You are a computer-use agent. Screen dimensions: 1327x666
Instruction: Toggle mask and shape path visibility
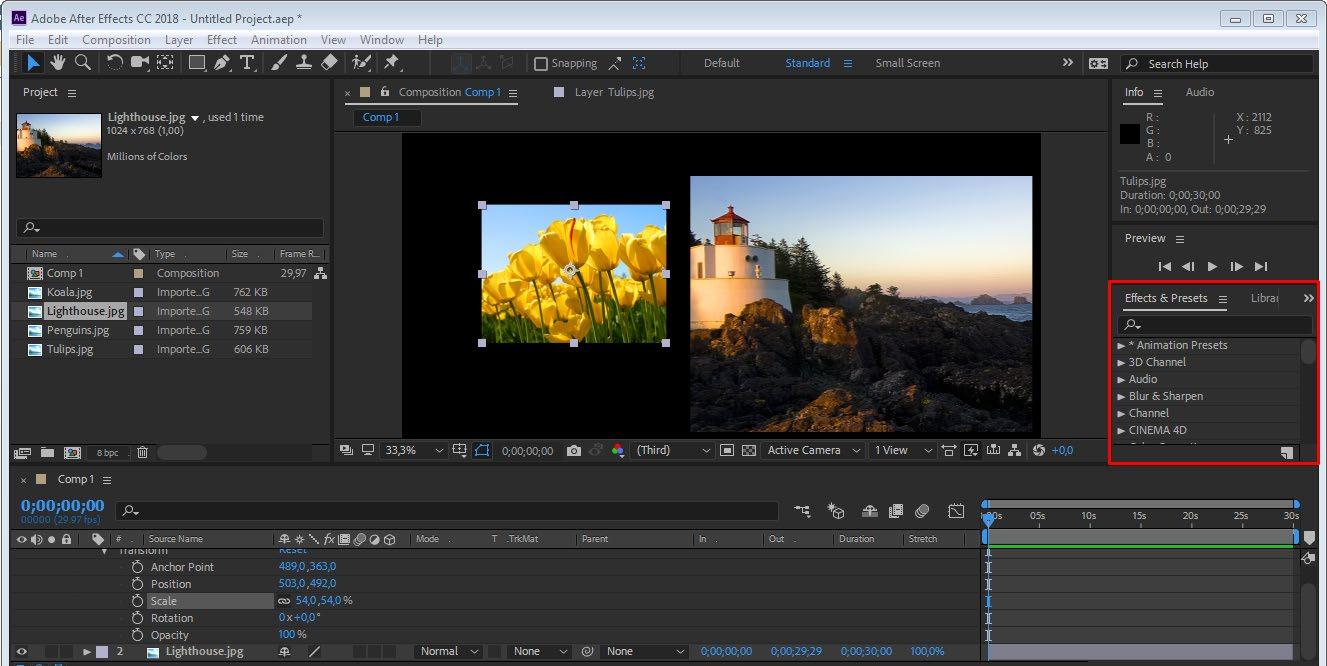[483, 451]
